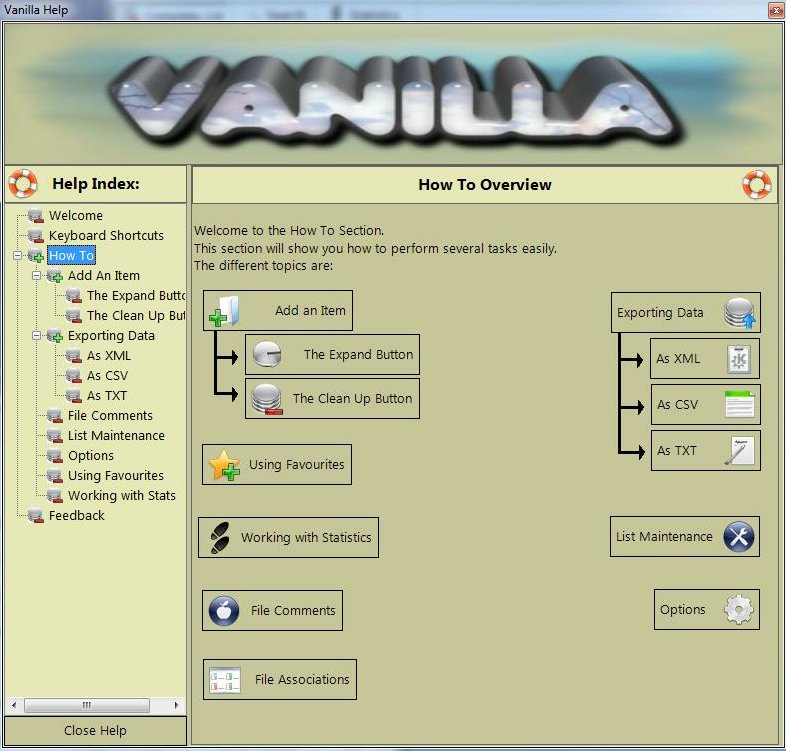
Task: Collapse the Exporting Data tree node
Action: (x=36, y=336)
